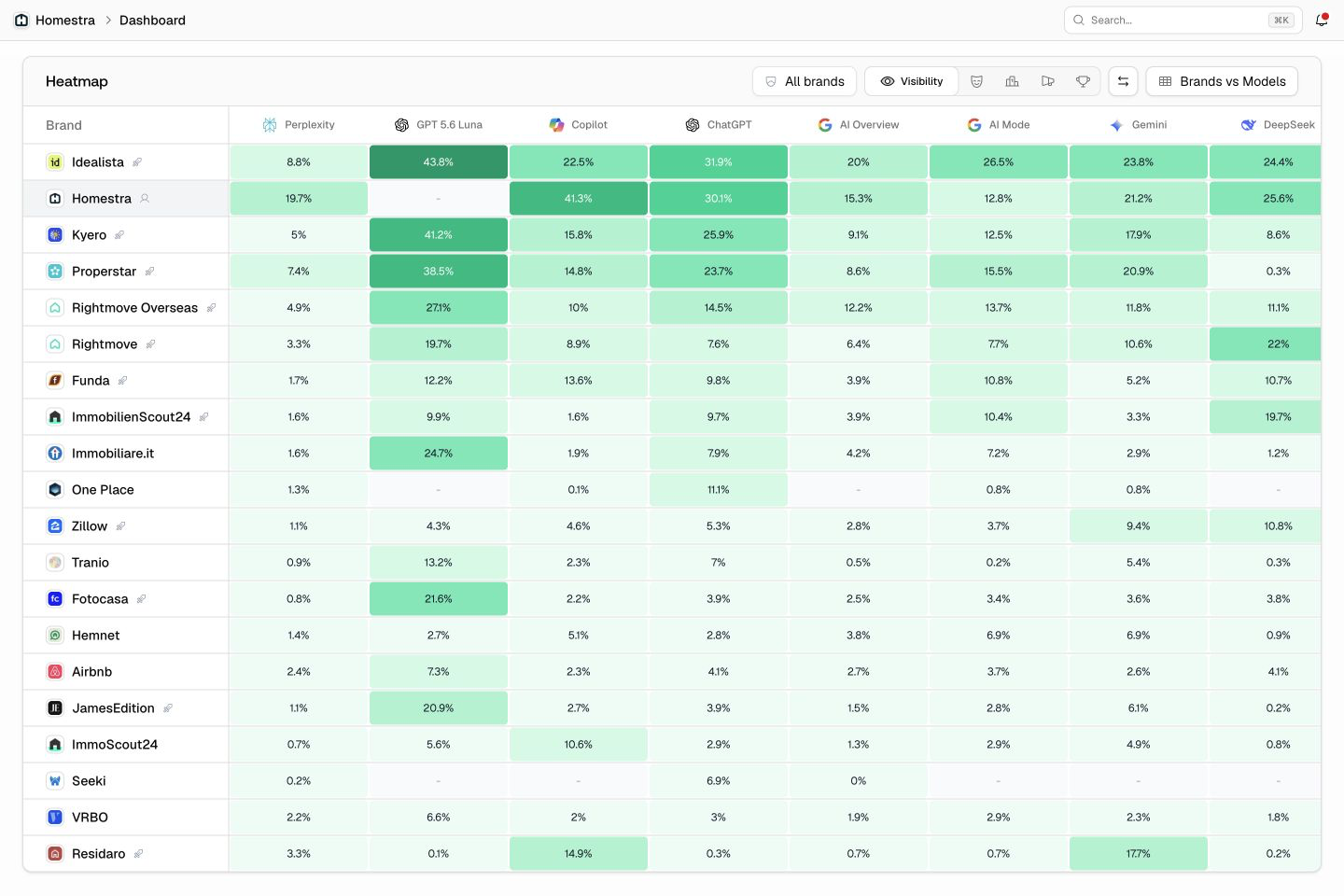Click the rocket icon beside ImmobilienScout24

click(x=203, y=417)
